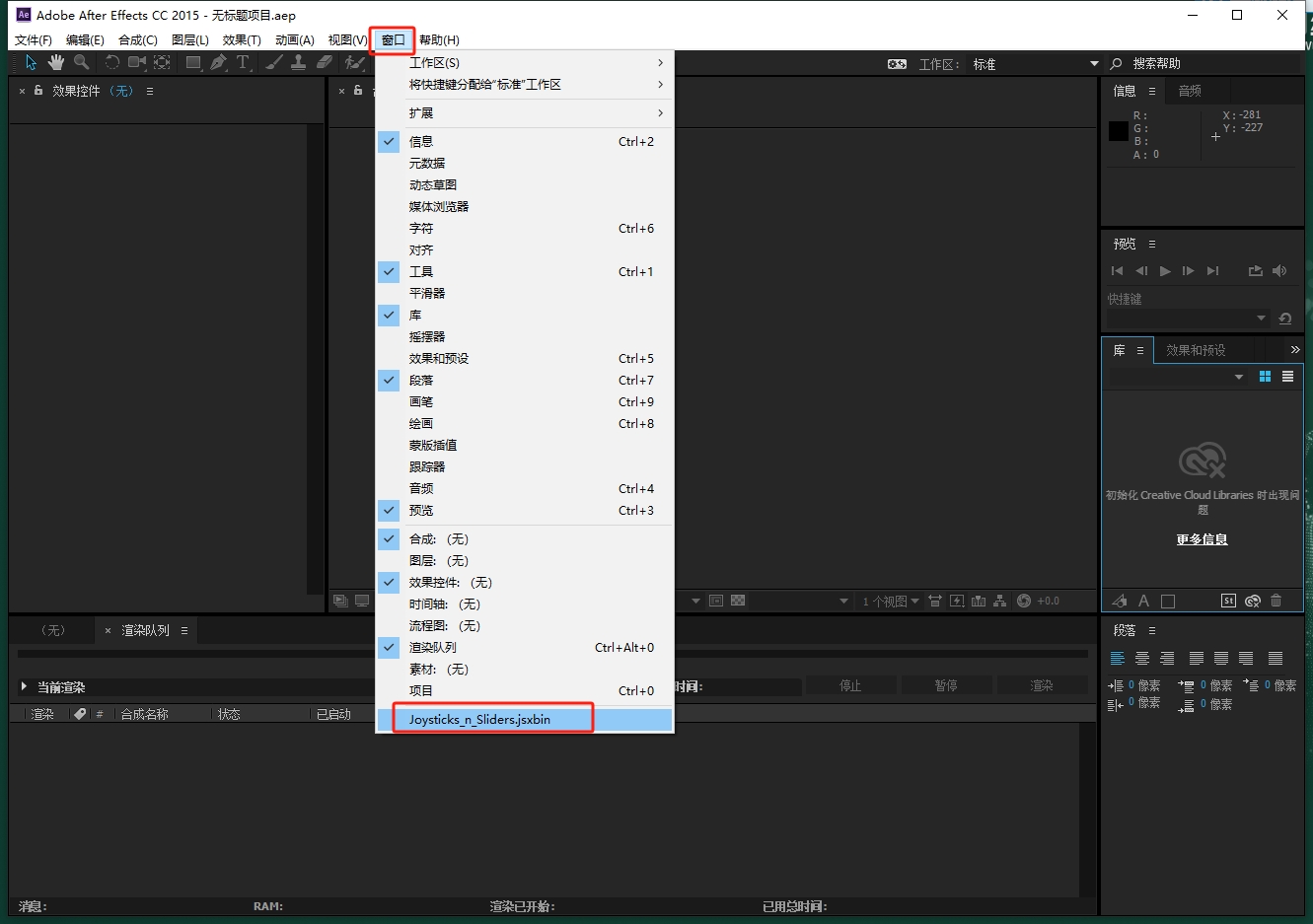Toggle 合成: (无) menu item
This screenshot has width=1313, height=924.
pyautogui.click(x=524, y=538)
